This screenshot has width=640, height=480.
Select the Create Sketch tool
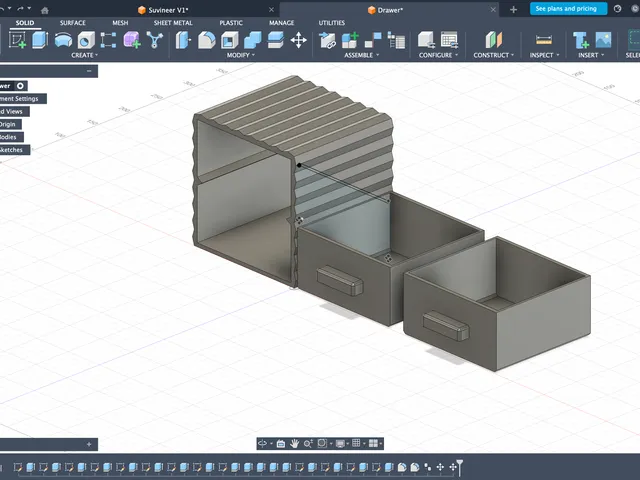point(18,40)
